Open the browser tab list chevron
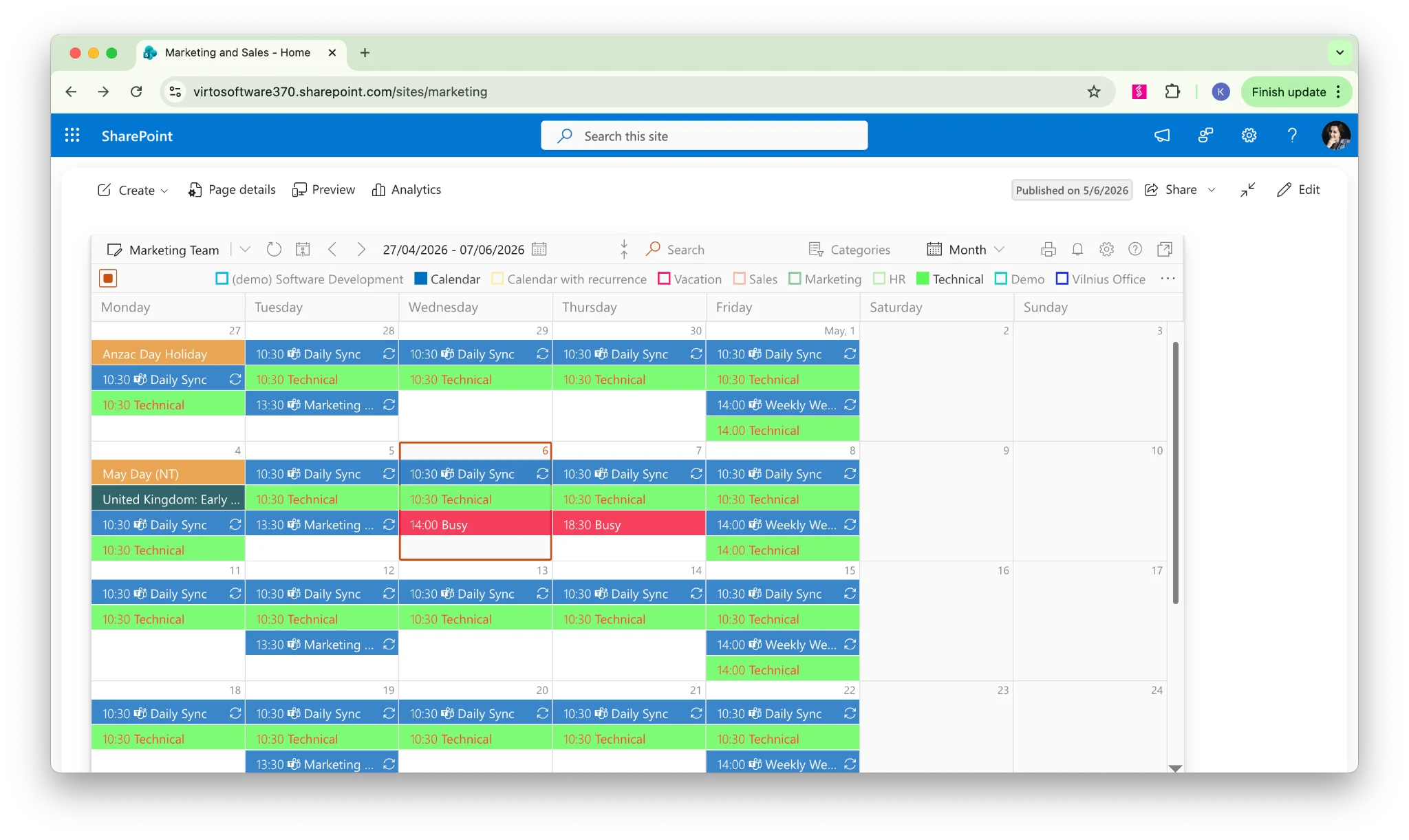Viewport: 1409px width, 840px height. [x=1340, y=52]
